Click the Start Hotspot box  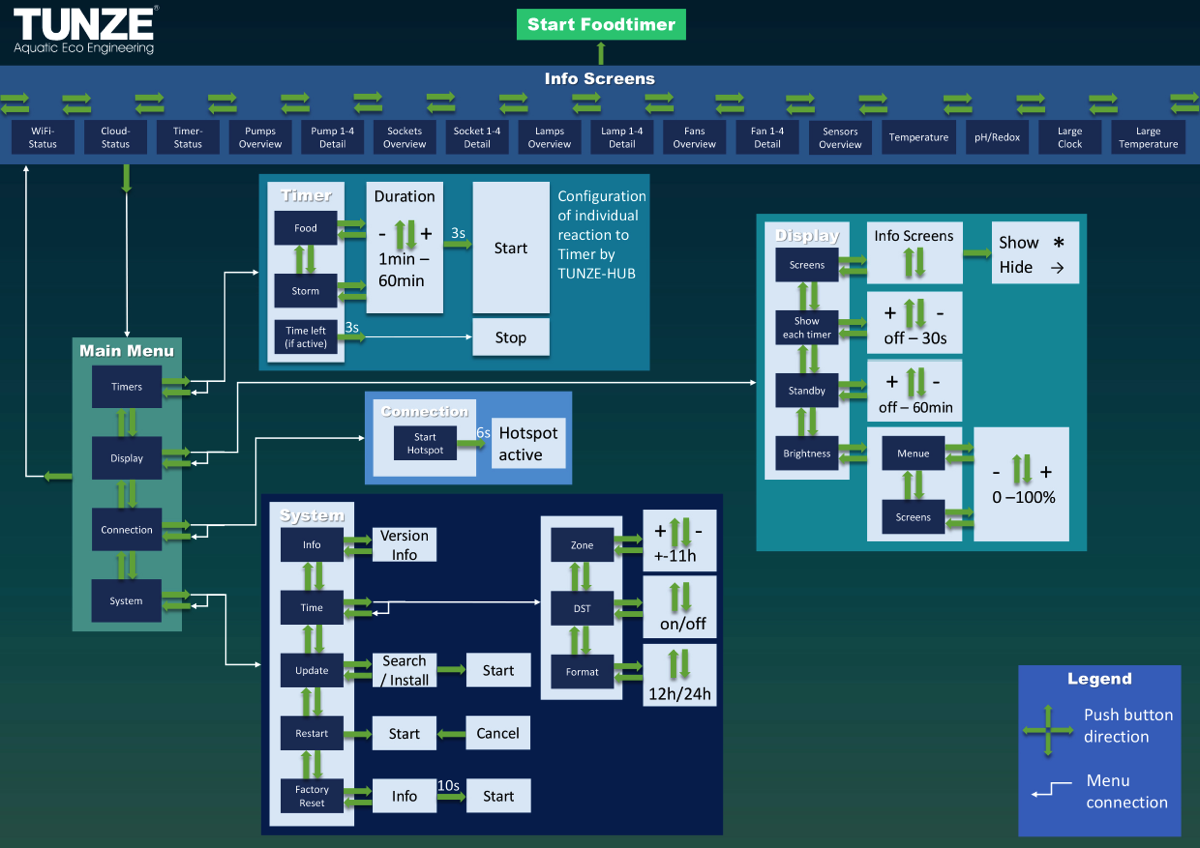click(x=425, y=443)
